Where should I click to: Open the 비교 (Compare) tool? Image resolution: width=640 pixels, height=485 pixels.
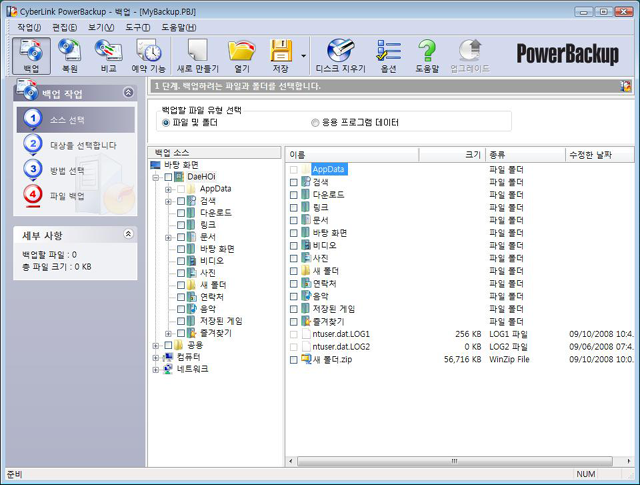click(108, 56)
